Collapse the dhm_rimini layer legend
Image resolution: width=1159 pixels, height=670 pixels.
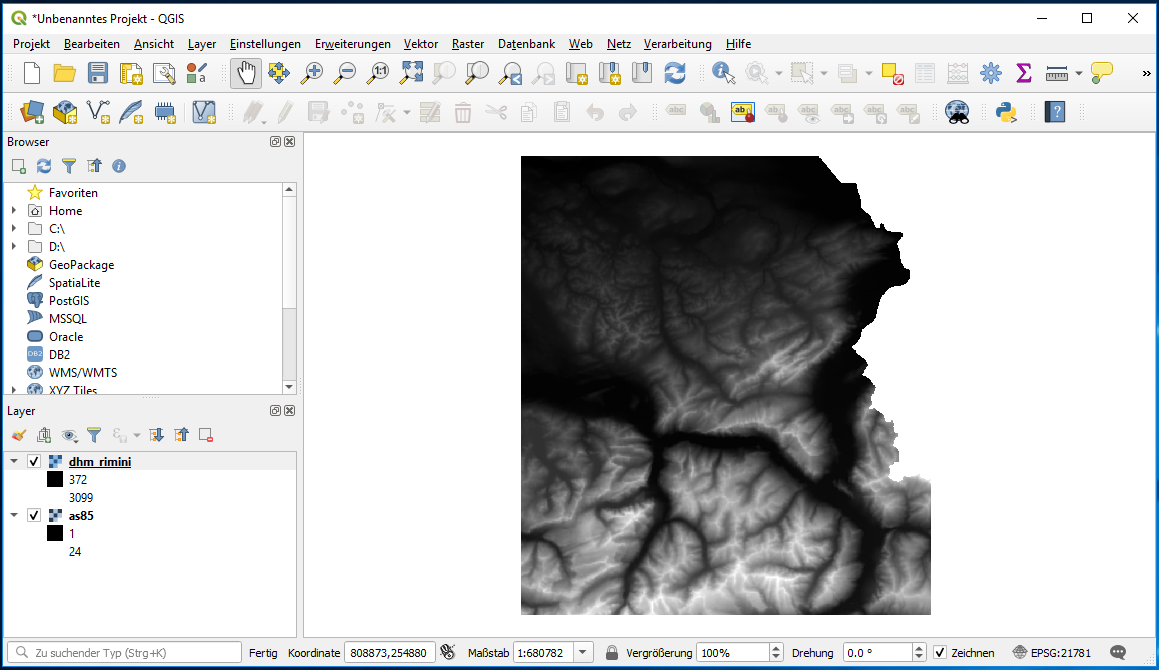coord(14,462)
